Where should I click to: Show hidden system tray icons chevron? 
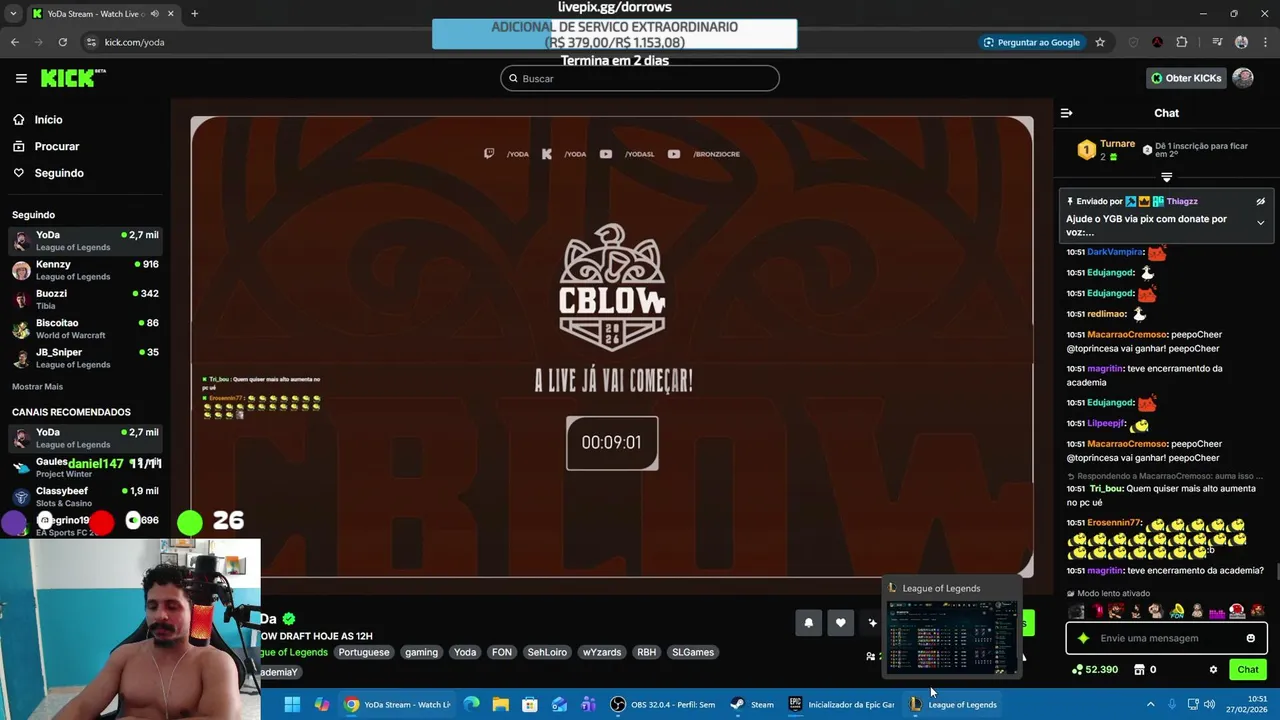[x=1150, y=704]
